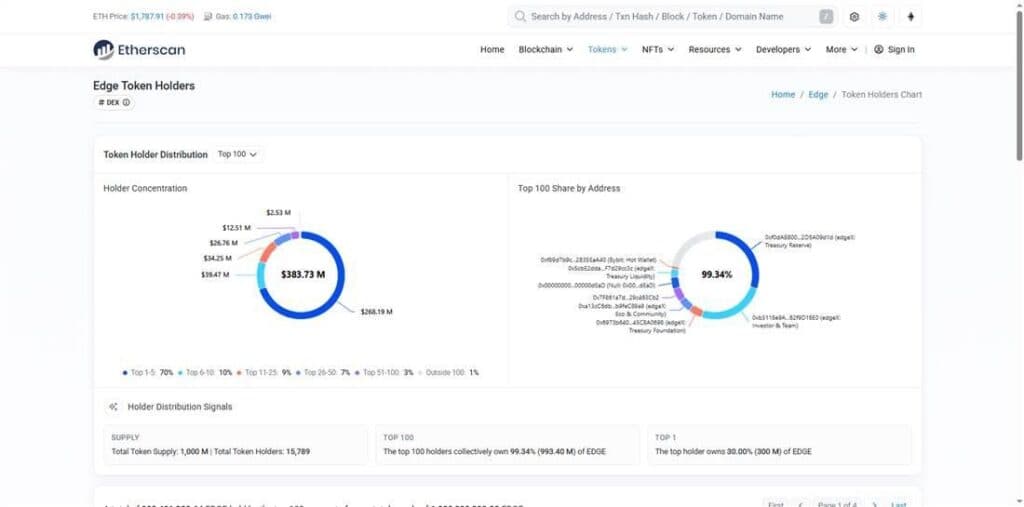Click the Top 100 Share by Address heading
This screenshot has height=507, width=1024.
569,188
